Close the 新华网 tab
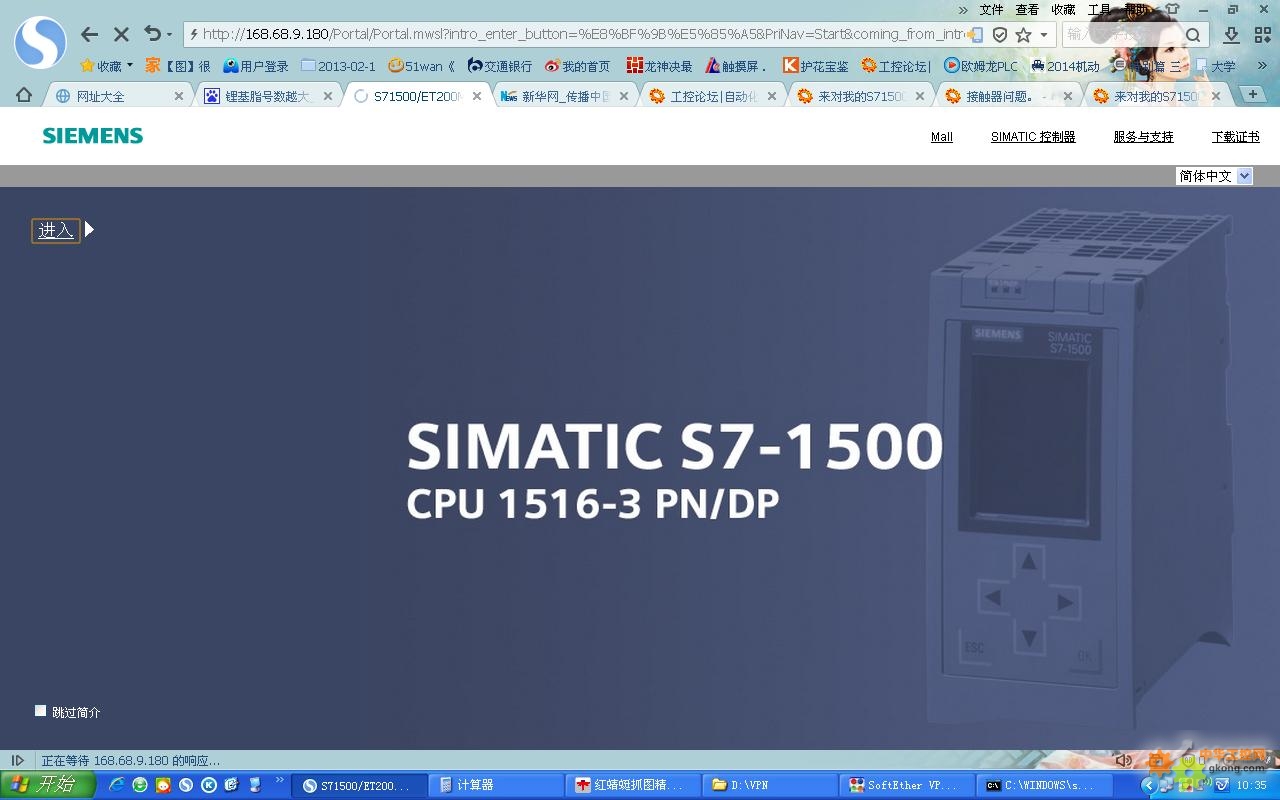This screenshot has height=800, width=1280. point(624,96)
